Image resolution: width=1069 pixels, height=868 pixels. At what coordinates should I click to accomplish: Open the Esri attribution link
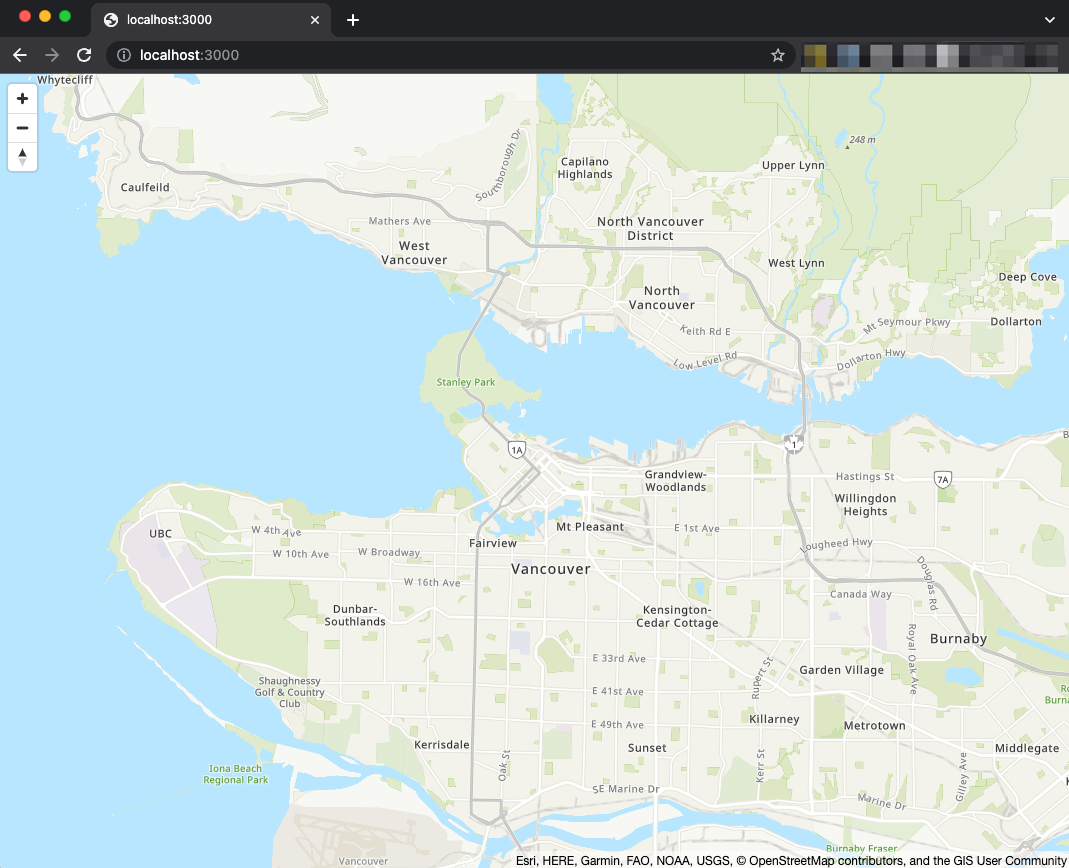524,859
